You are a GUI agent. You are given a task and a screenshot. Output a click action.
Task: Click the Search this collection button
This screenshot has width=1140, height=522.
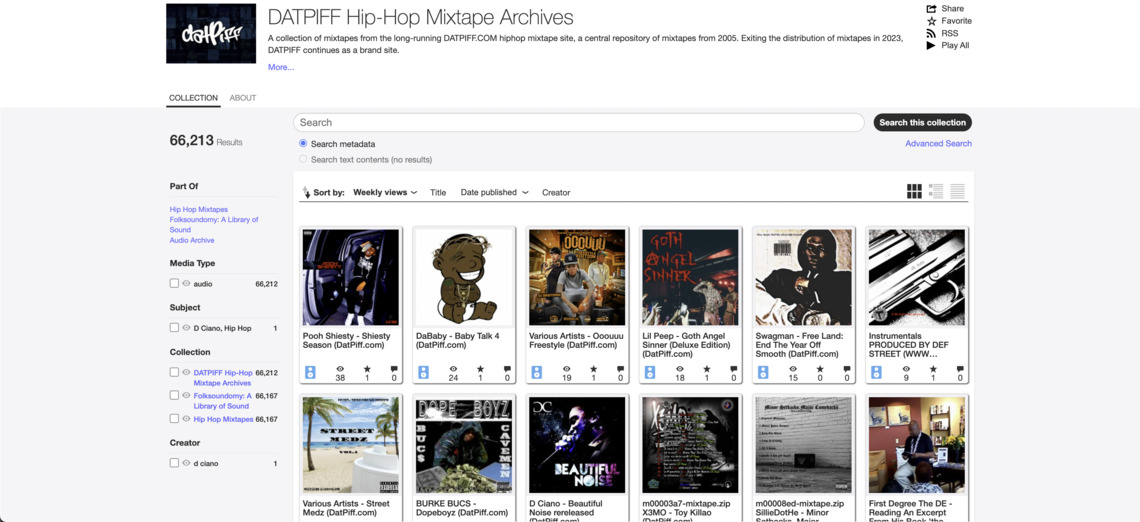(923, 122)
